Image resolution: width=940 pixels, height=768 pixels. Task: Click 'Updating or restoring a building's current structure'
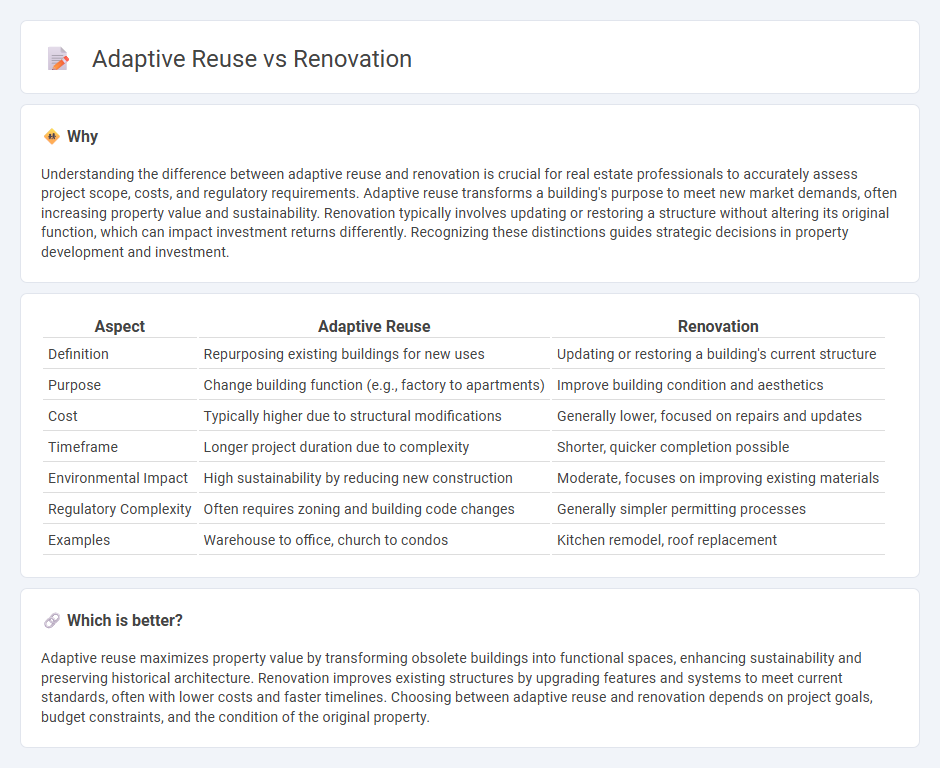pyautogui.click(x=716, y=354)
